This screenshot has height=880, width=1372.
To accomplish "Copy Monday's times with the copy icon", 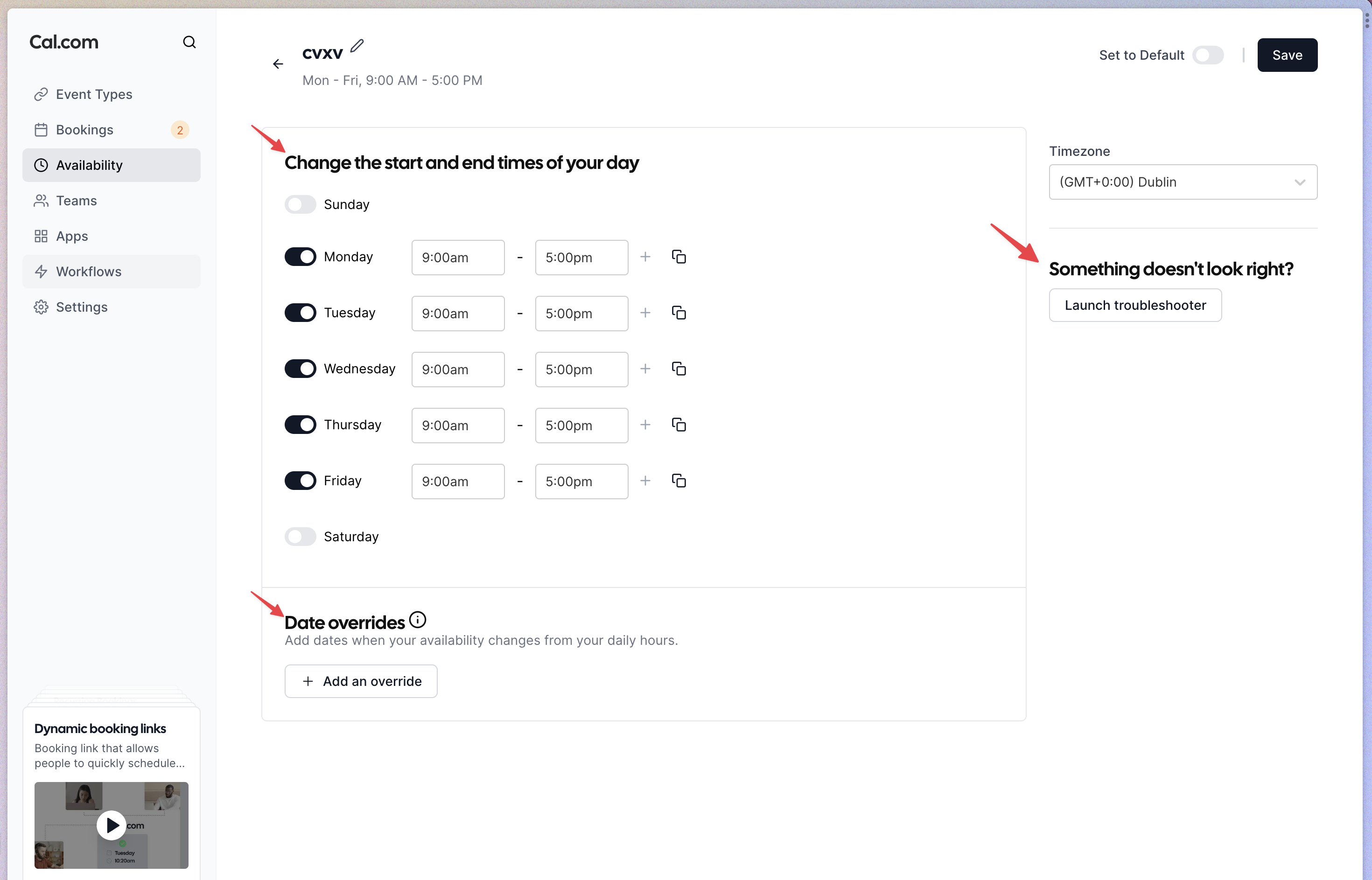I will (679, 257).
